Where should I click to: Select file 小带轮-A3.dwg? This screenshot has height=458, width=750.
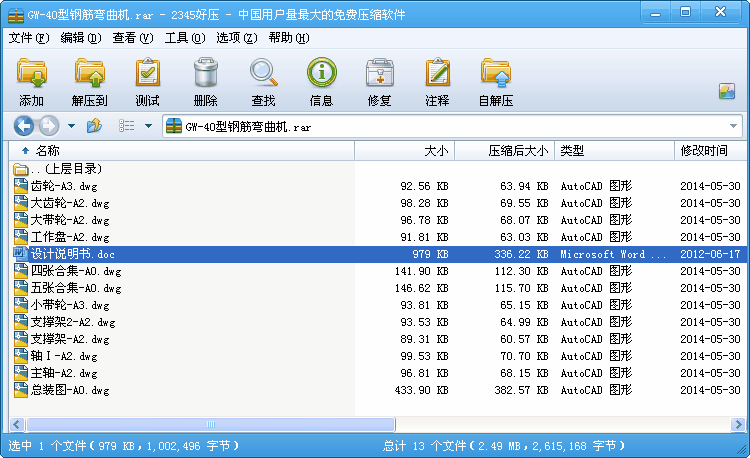pos(378,305)
